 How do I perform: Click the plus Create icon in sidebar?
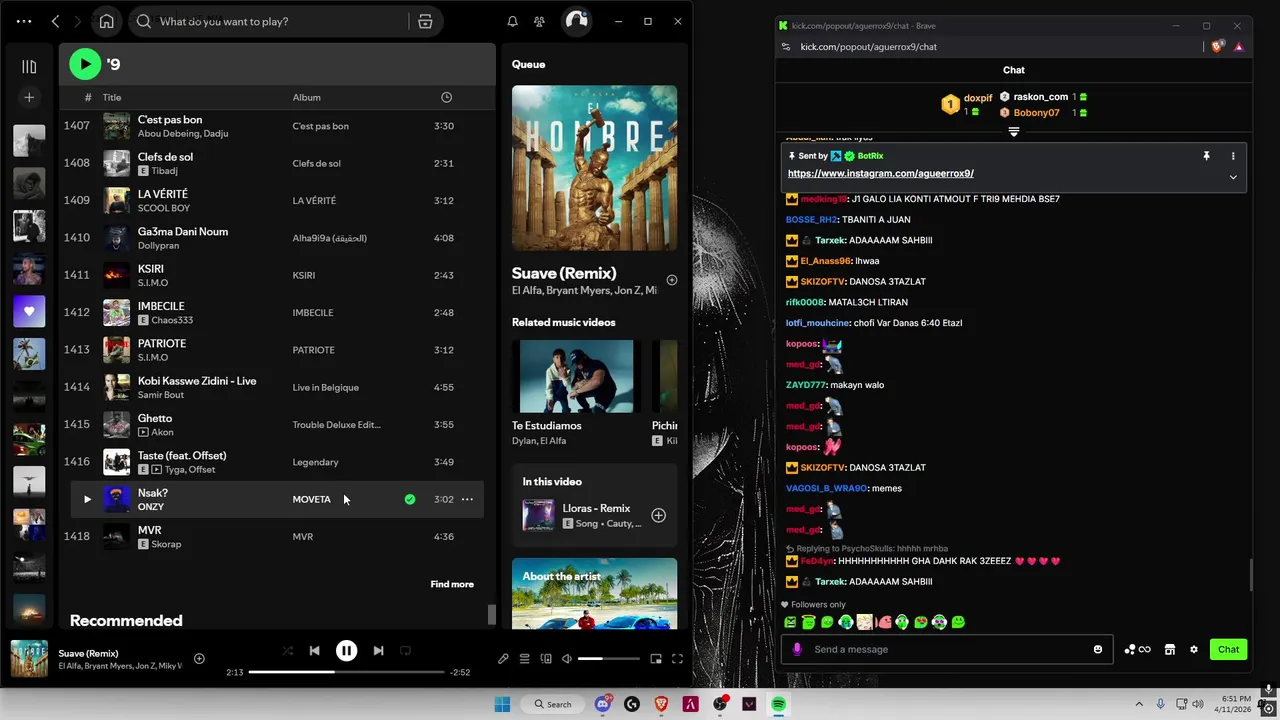click(29, 97)
